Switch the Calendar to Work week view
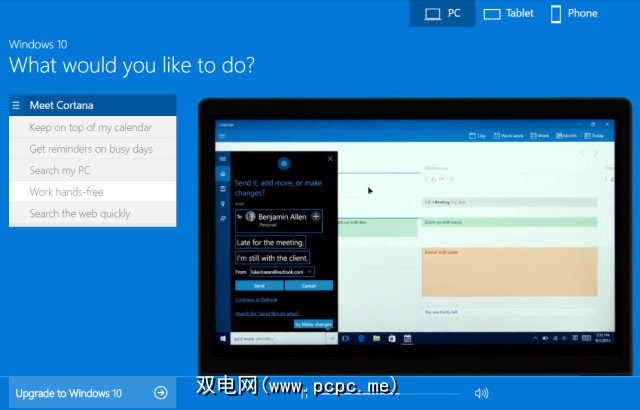Screen dimensions: 640x410 coord(509,136)
